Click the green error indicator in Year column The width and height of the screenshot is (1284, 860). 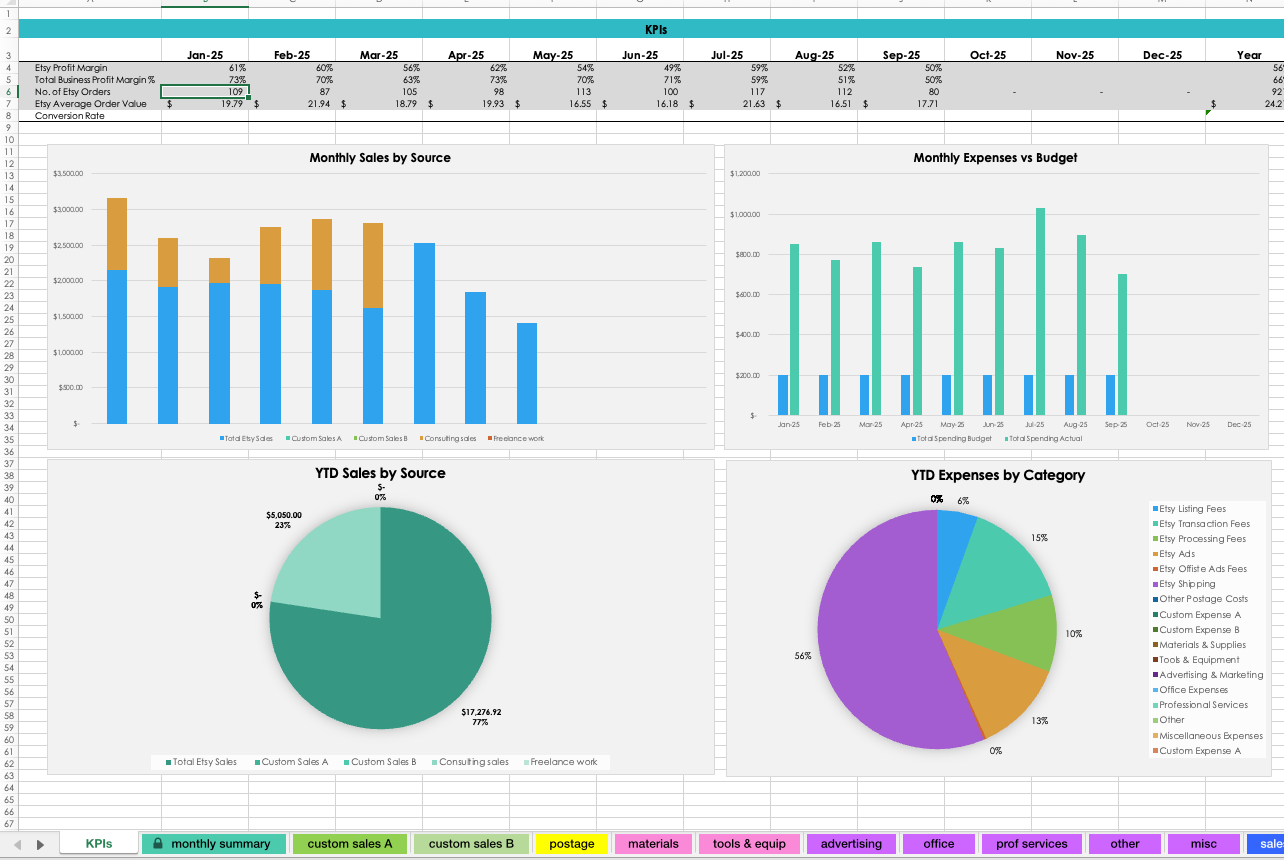1208,112
